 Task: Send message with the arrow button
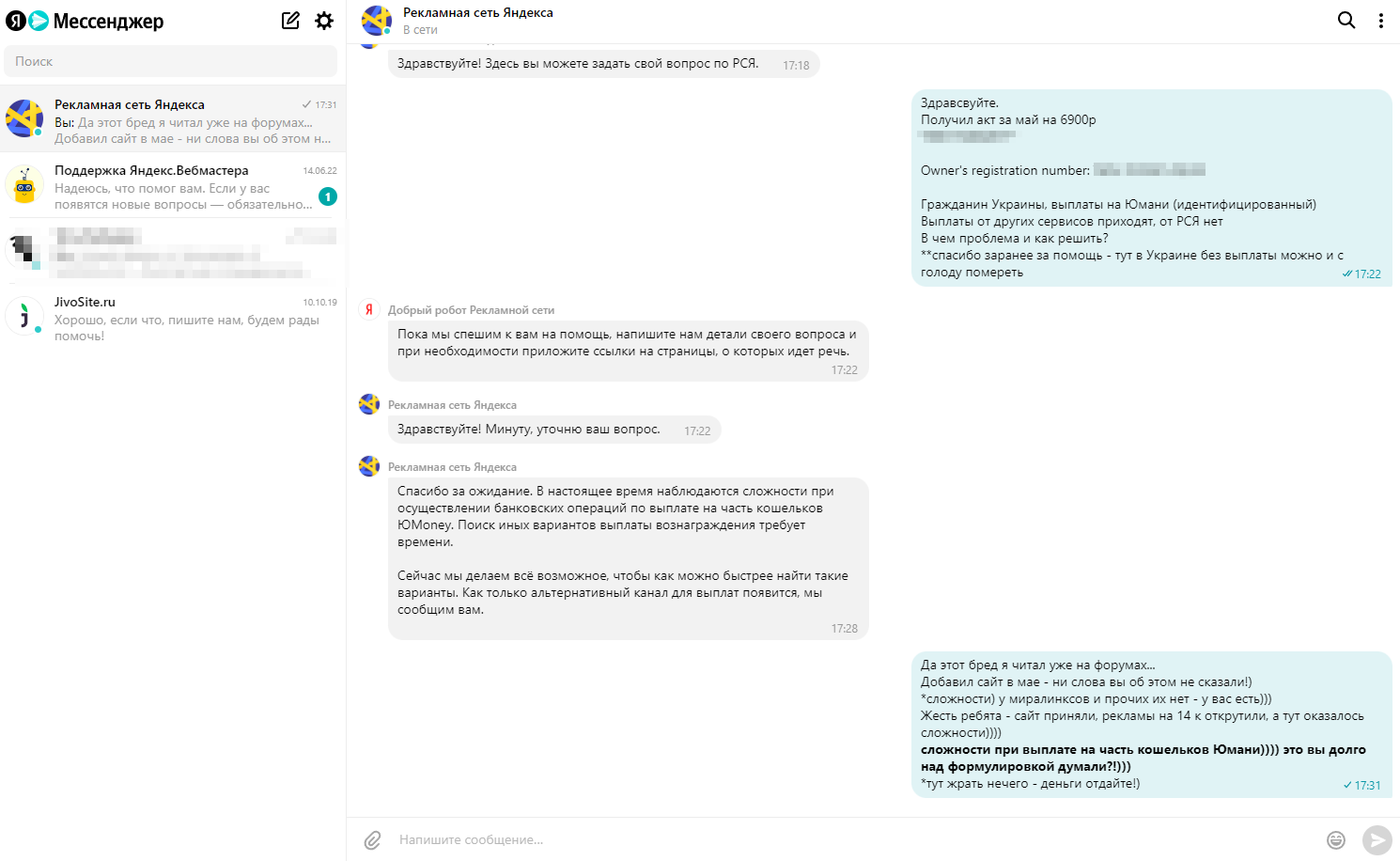pos(1377,839)
